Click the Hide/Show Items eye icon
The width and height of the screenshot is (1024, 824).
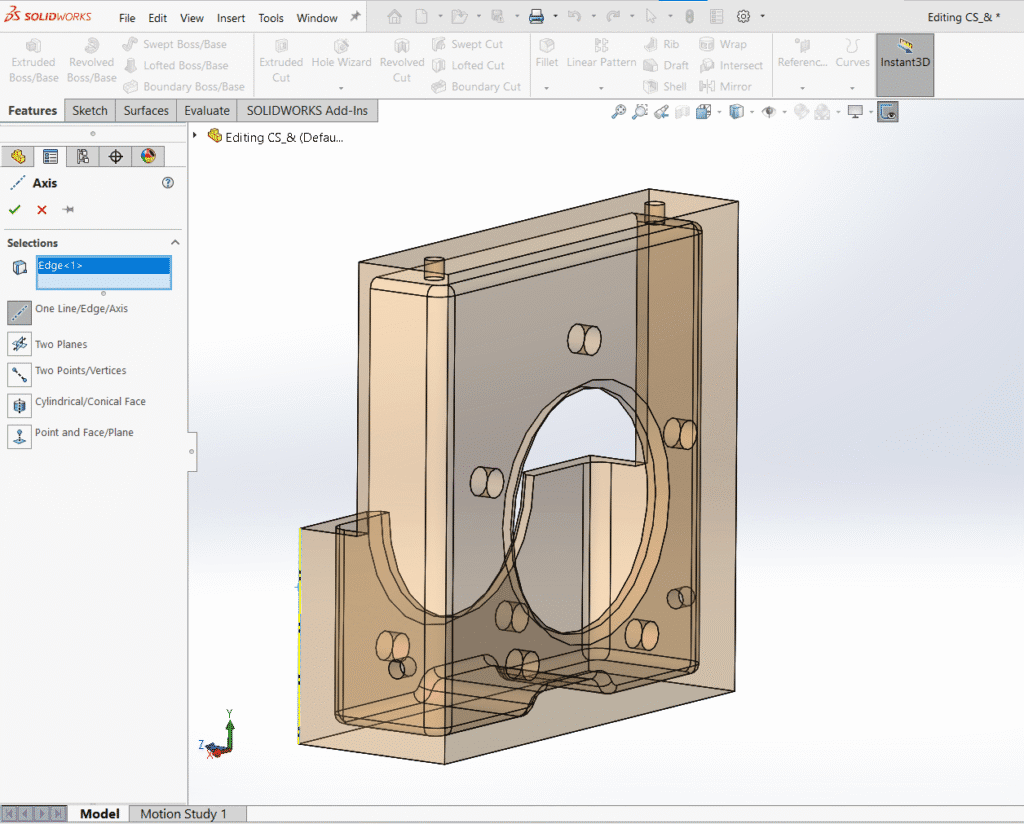tap(769, 112)
